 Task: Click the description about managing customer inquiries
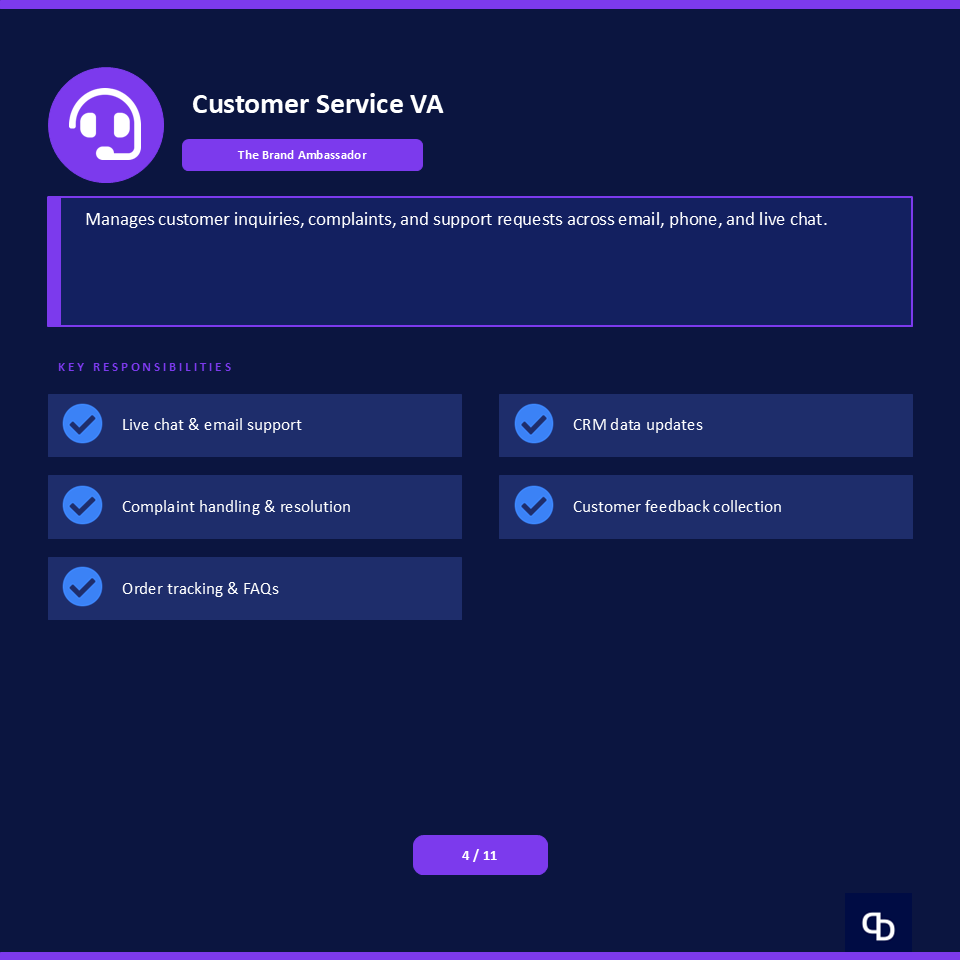coord(456,219)
